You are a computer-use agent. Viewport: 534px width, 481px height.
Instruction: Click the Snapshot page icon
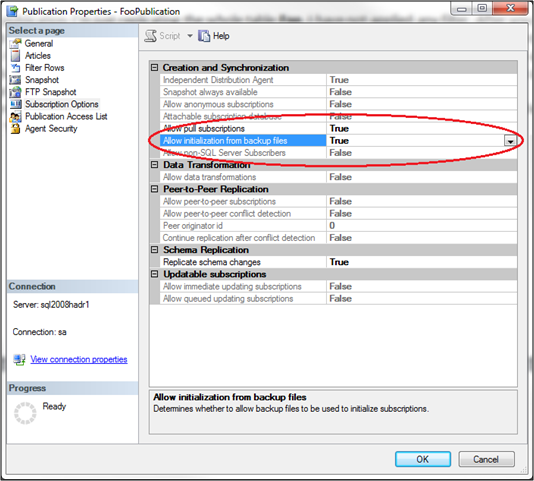(15, 80)
